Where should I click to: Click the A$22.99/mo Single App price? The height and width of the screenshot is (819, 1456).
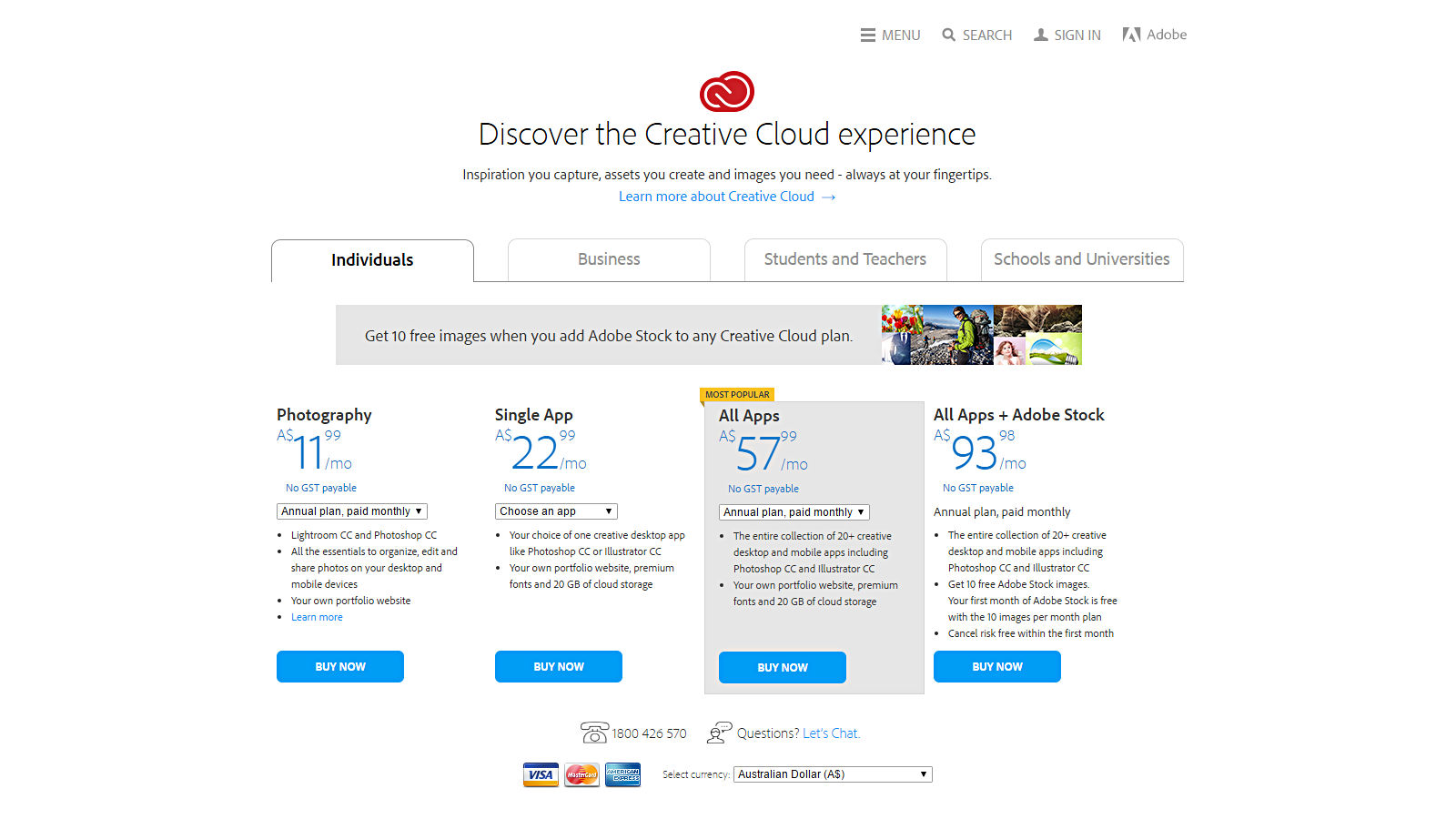541,450
